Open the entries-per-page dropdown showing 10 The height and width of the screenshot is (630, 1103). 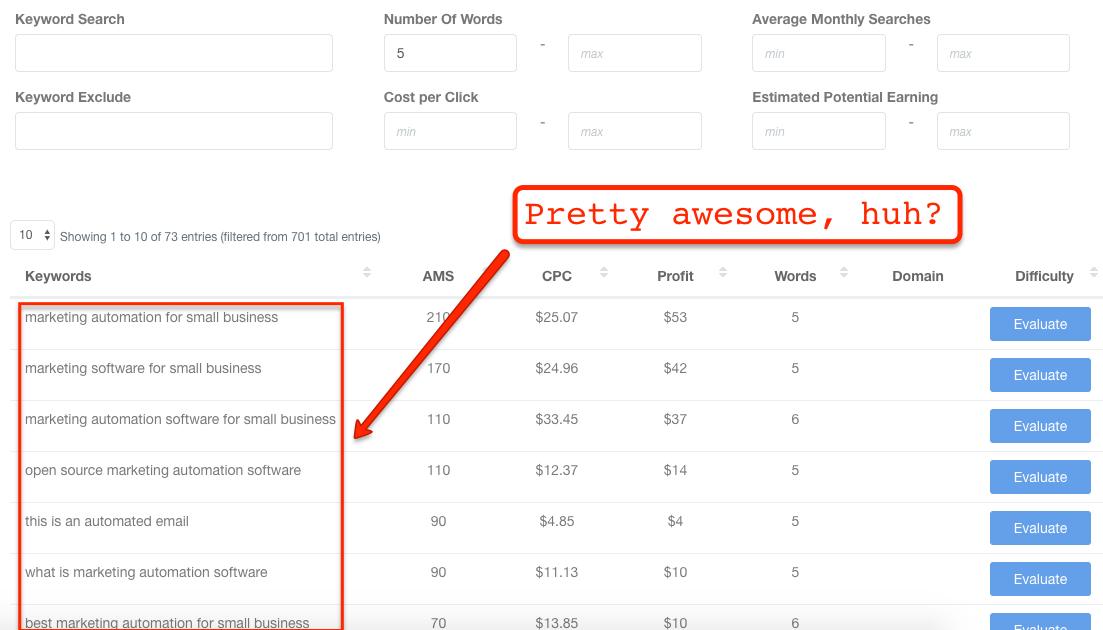32,235
